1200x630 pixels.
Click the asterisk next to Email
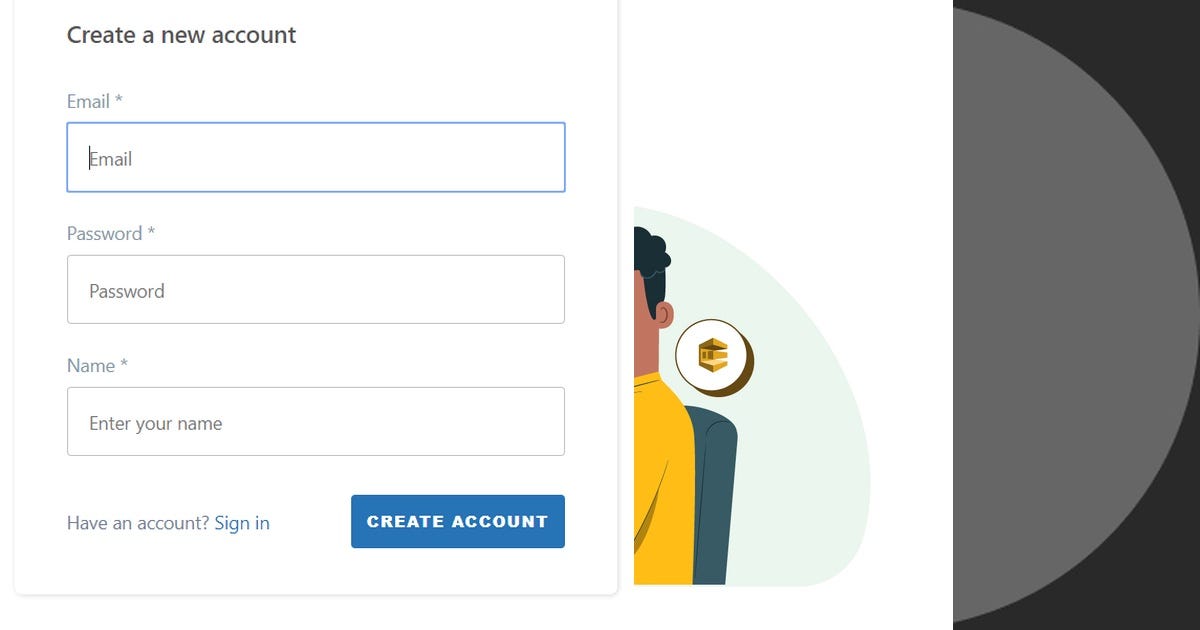(x=120, y=100)
